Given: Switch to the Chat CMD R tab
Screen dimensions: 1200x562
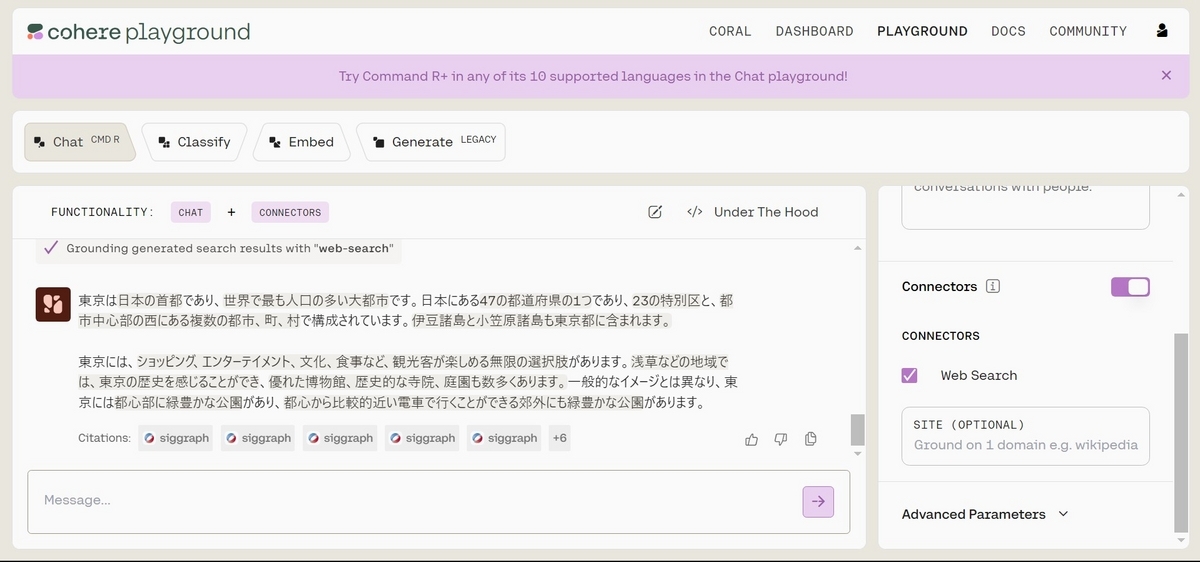Looking at the screenshot, I should pyautogui.click(x=79, y=142).
